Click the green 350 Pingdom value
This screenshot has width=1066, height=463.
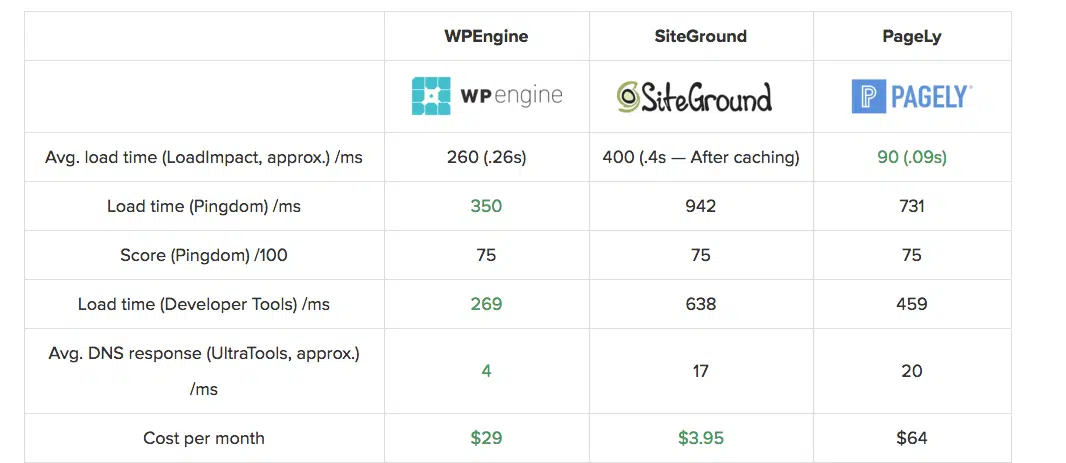(x=486, y=206)
